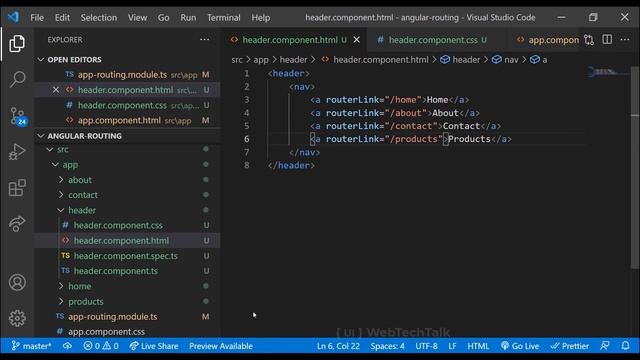Switch to header.component.css tab
The height and width of the screenshot is (360, 640).
tap(432, 40)
